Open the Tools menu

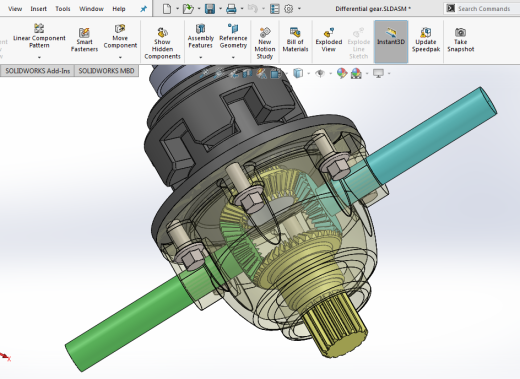point(63,9)
